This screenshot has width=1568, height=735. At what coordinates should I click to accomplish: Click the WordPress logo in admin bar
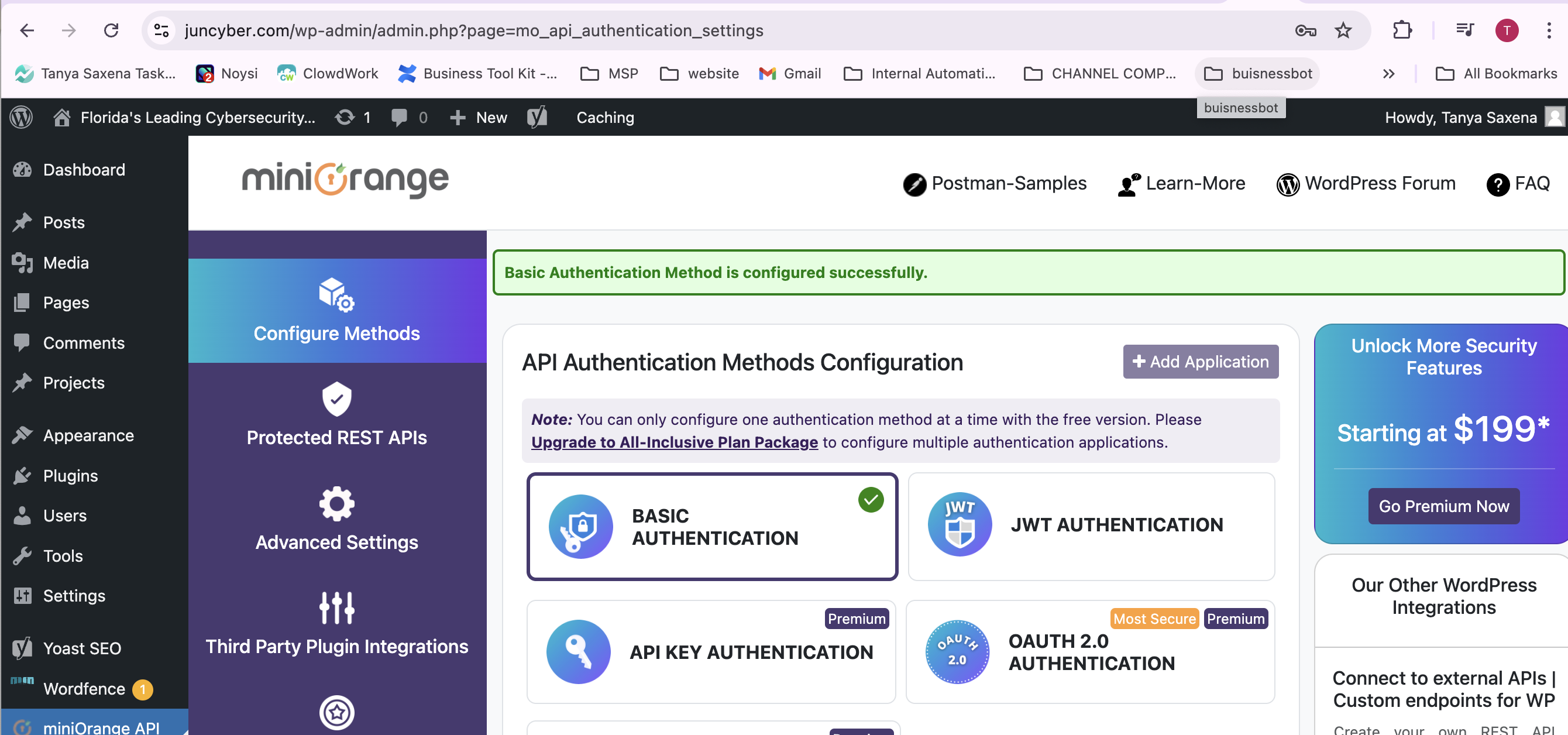[21, 118]
